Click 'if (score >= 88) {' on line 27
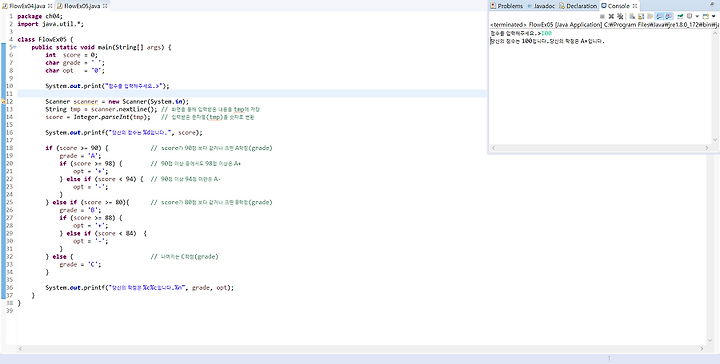Viewport: 720px width, 364px height. point(91,218)
